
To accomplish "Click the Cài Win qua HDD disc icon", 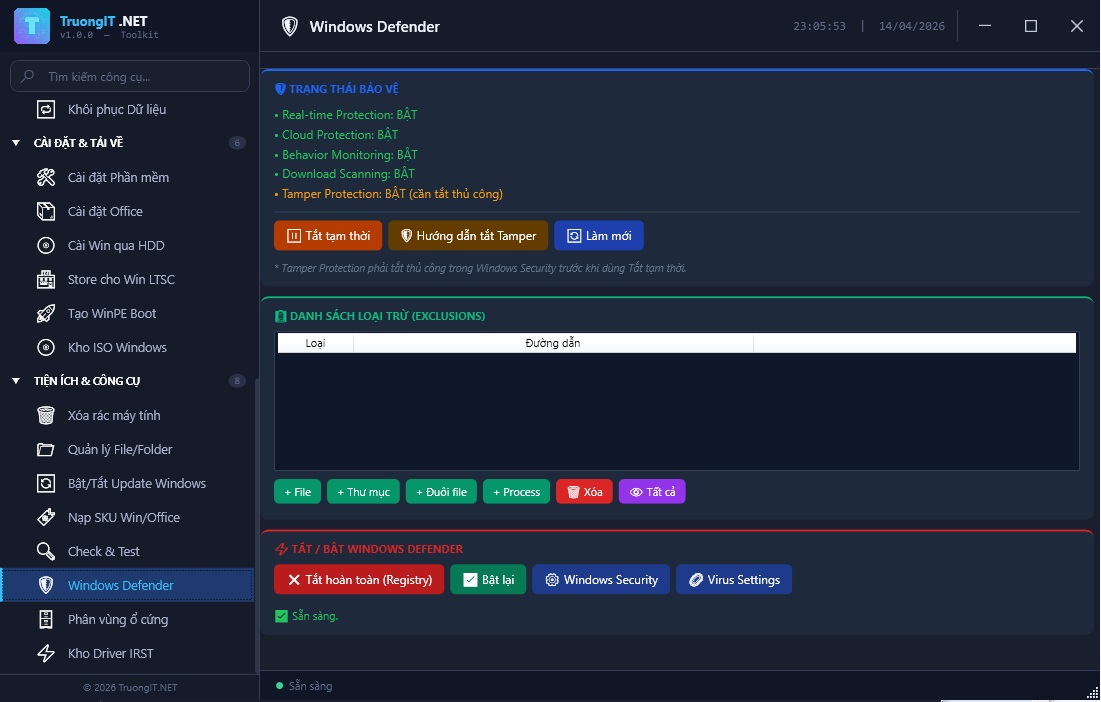I will [46, 246].
